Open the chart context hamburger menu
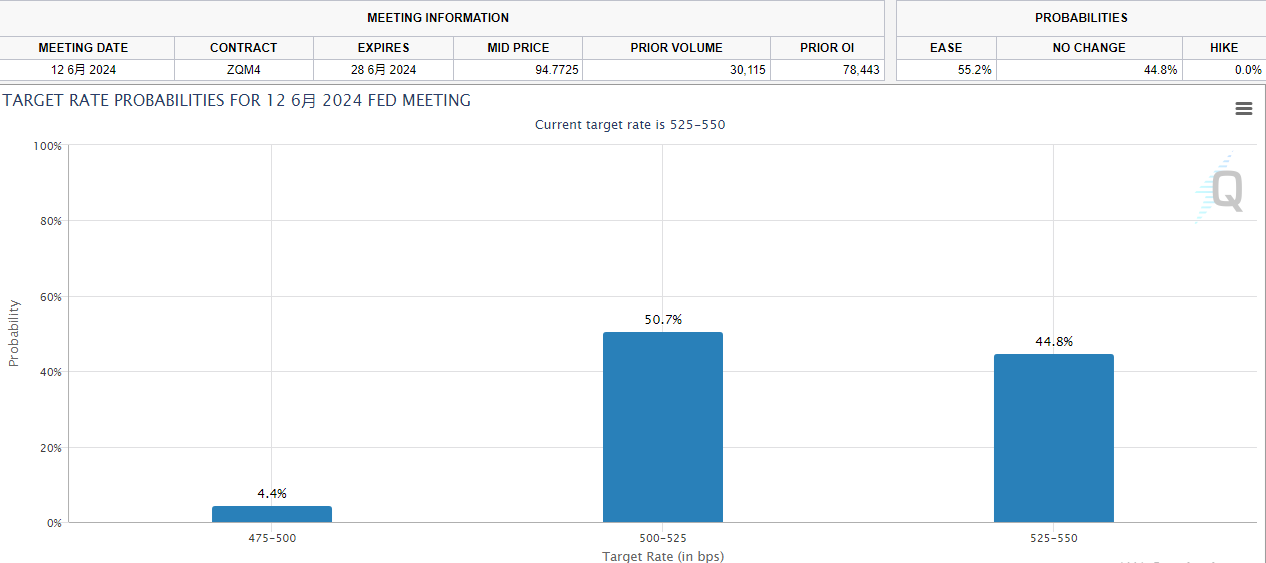 click(x=1244, y=109)
